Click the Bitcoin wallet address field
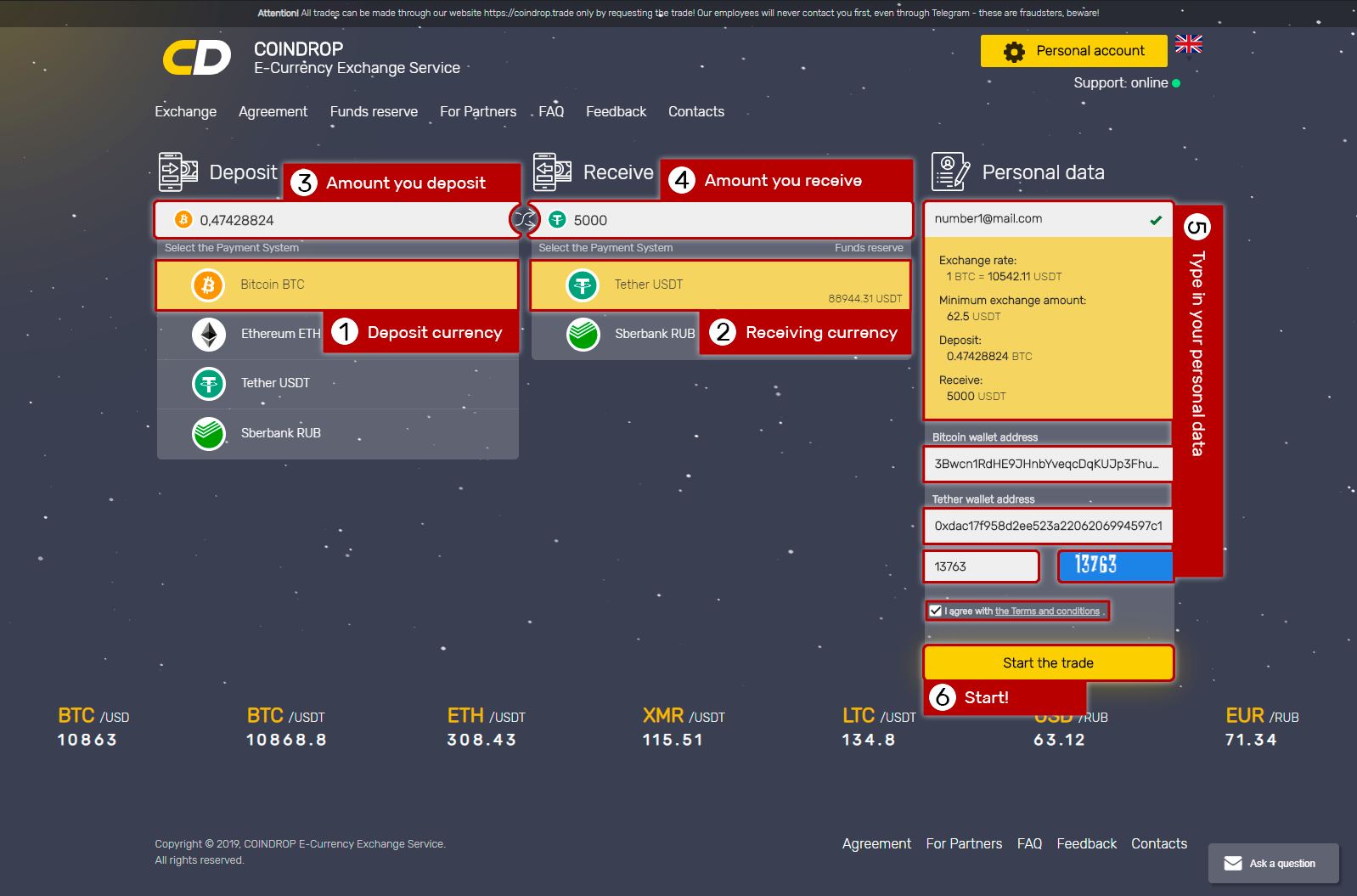The width and height of the screenshot is (1357, 896). pyautogui.click(x=1047, y=464)
